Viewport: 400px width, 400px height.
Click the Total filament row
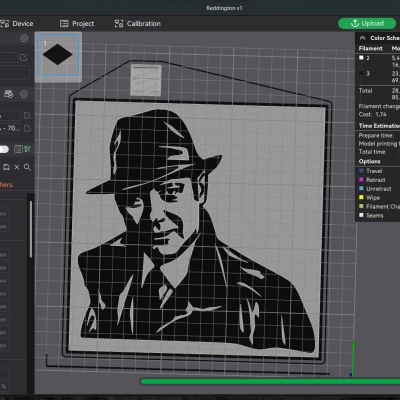coord(379,94)
